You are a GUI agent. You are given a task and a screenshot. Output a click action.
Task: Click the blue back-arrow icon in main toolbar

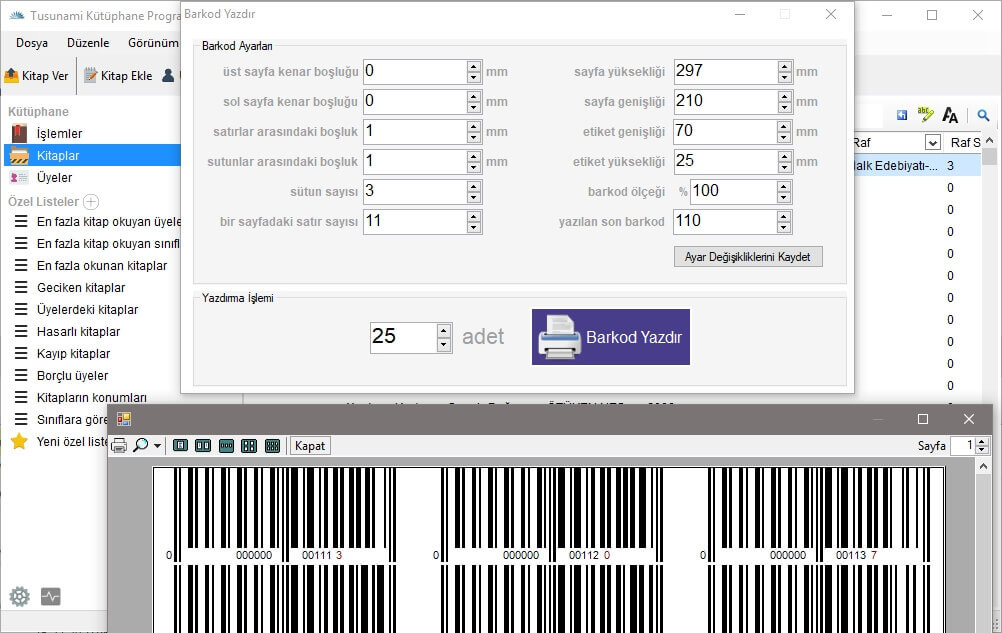point(902,115)
